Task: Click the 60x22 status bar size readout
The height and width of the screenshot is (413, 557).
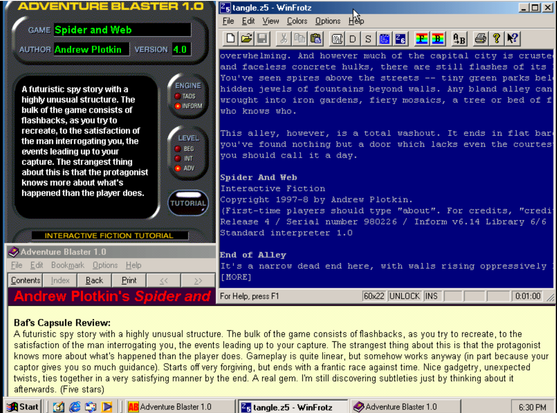Action: click(x=374, y=296)
